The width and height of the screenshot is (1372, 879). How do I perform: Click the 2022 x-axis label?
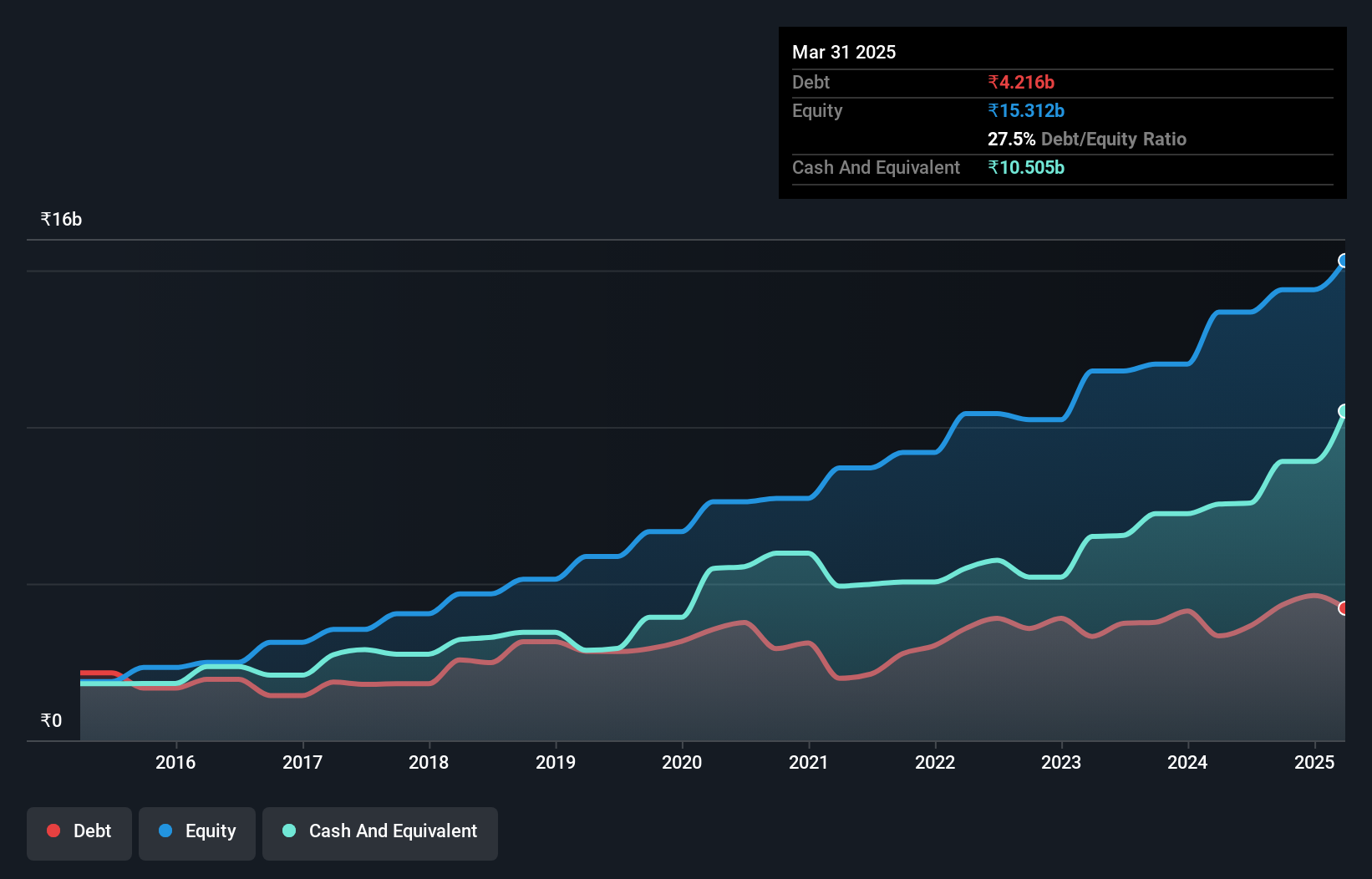click(935, 762)
